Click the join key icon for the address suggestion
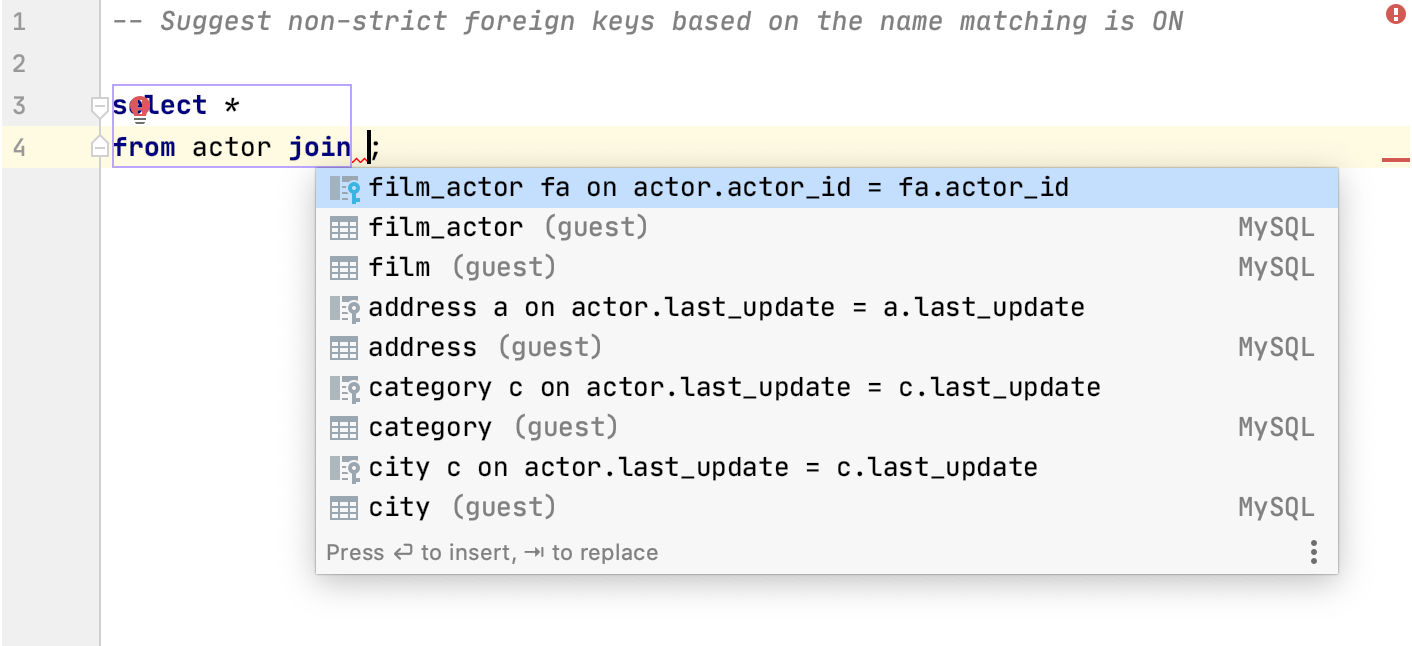 pyautogui.click(x=345, y=307)
